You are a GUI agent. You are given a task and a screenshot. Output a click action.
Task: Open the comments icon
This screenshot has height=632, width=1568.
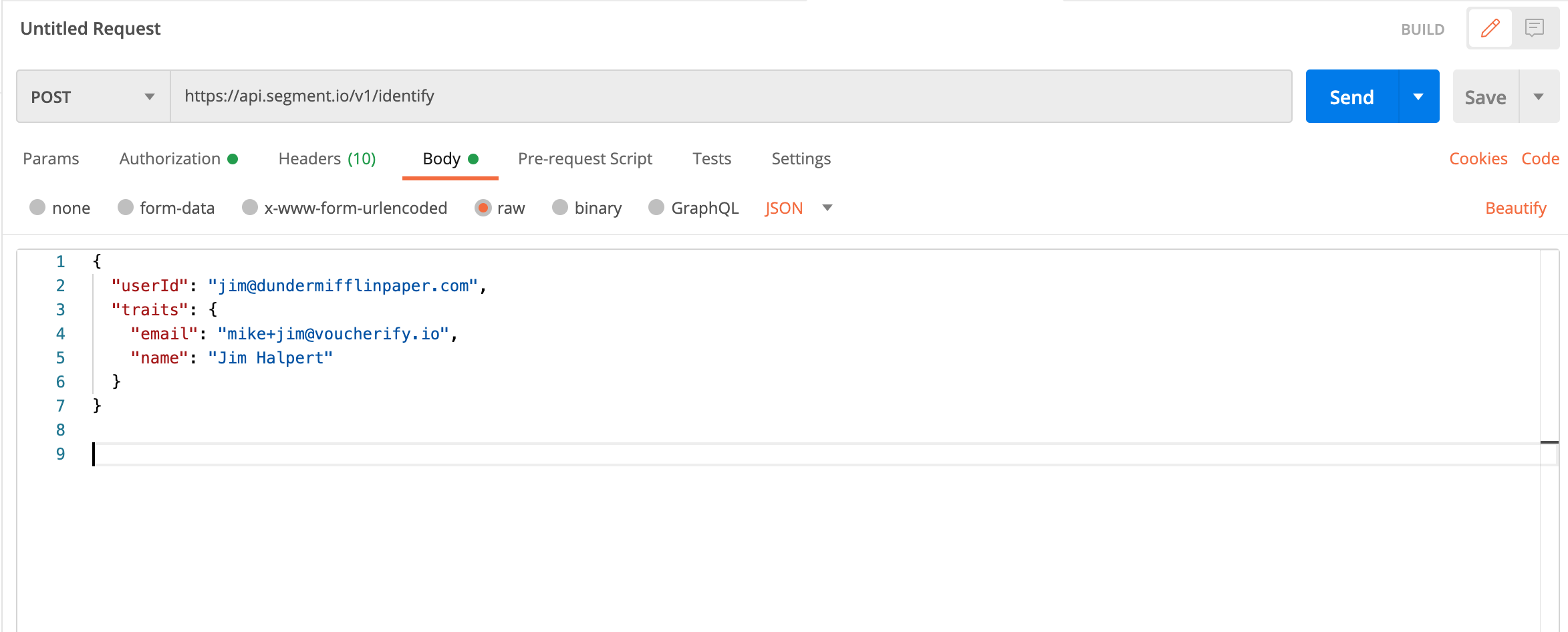tap(1535, 28)
